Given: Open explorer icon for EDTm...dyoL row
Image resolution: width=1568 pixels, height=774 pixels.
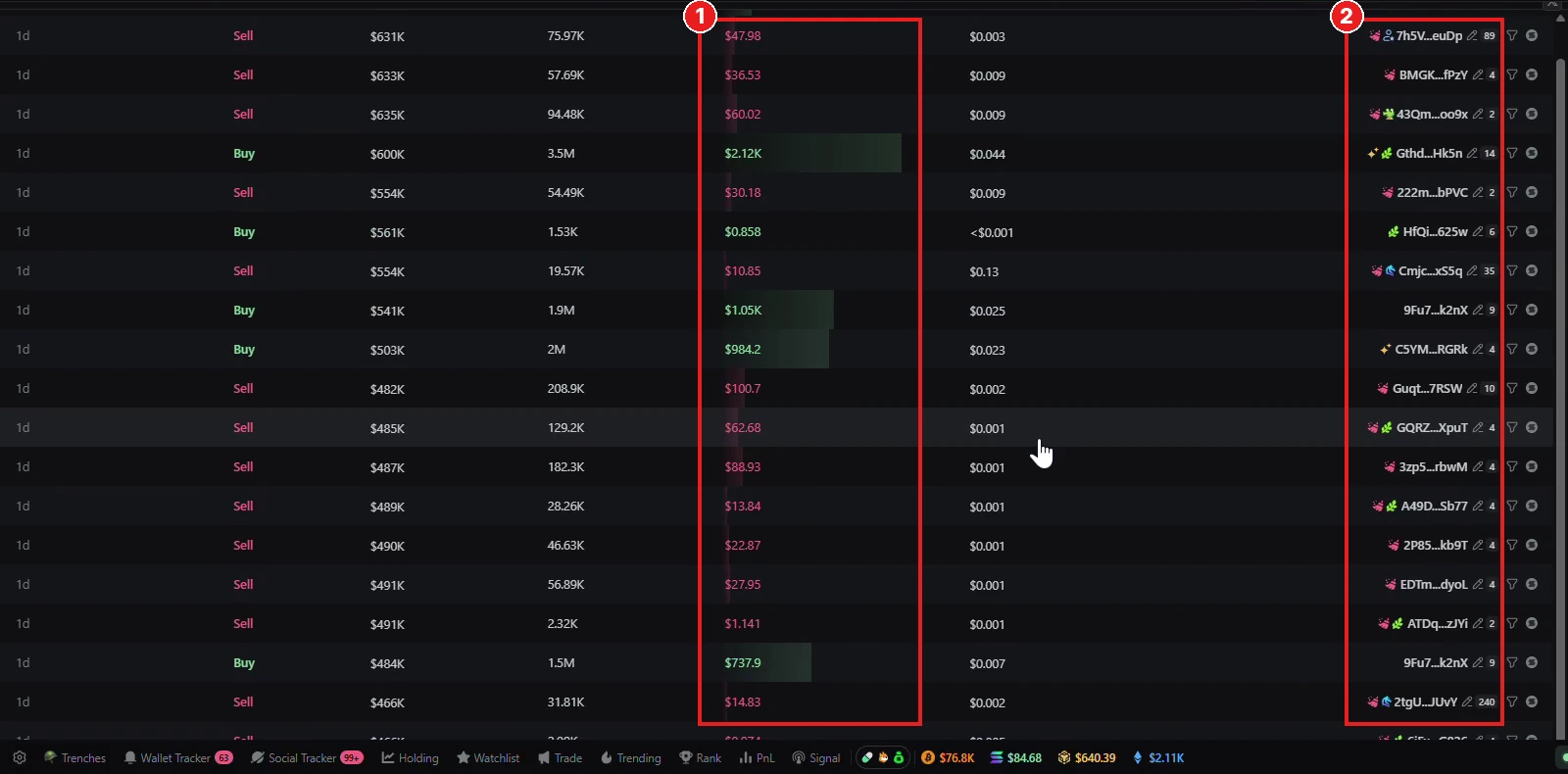Looking at the screenshot, I should click(1532, 584).
